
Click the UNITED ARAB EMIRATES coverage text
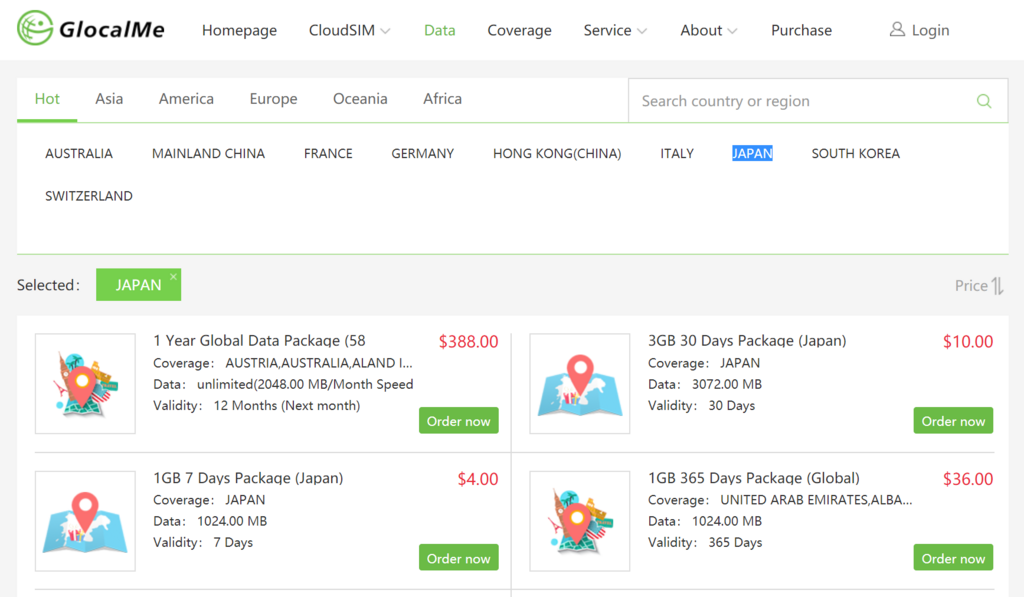(816, 500)
